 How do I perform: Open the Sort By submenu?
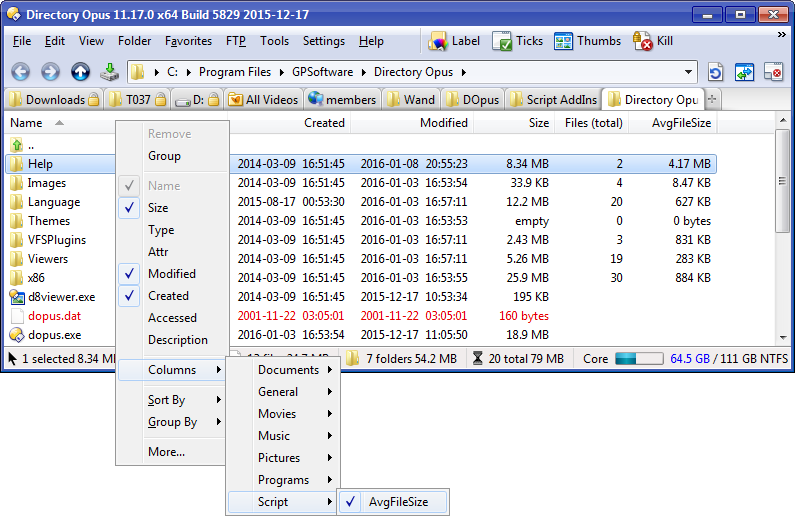point(172,400)
